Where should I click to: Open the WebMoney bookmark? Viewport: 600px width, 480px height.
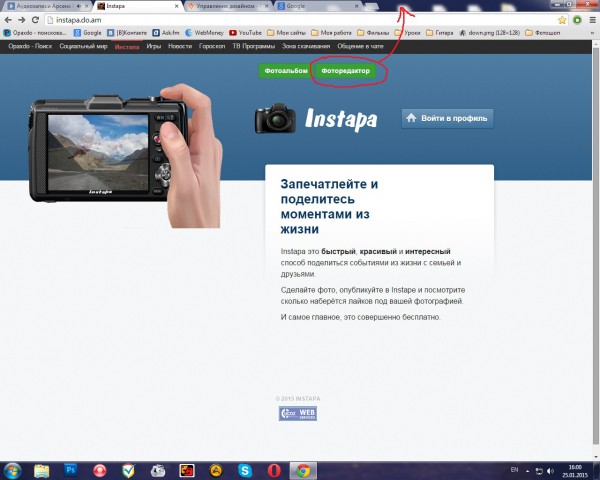click(204, 33)
